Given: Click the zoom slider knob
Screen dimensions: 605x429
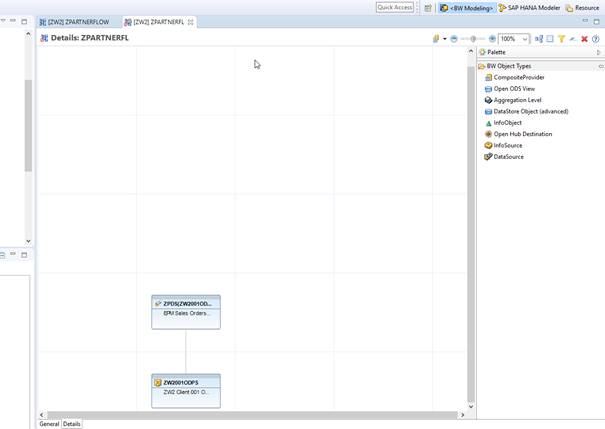Looking at the screenshot, I should (473, 39).
